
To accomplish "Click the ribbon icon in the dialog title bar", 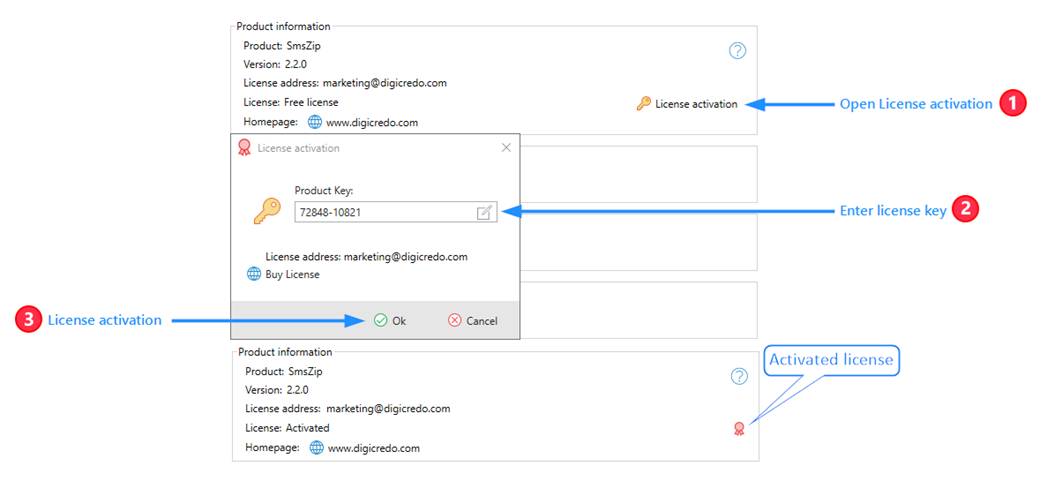I will [x=244, y=148].
